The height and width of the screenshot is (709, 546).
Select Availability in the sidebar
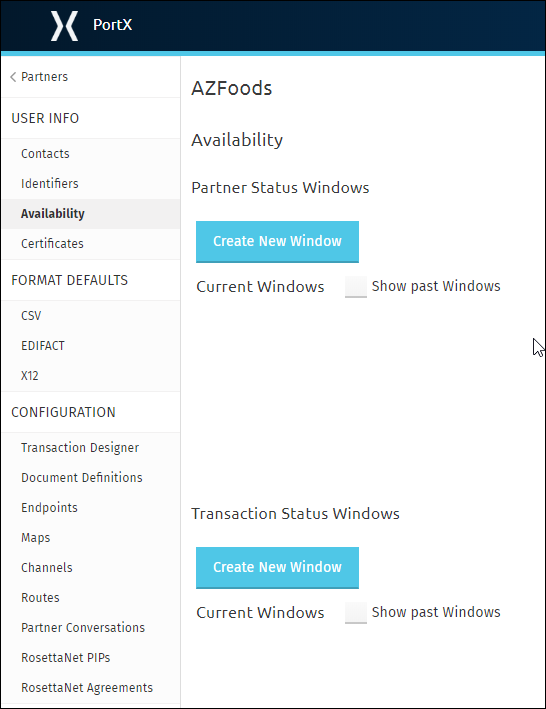[52, 214]
